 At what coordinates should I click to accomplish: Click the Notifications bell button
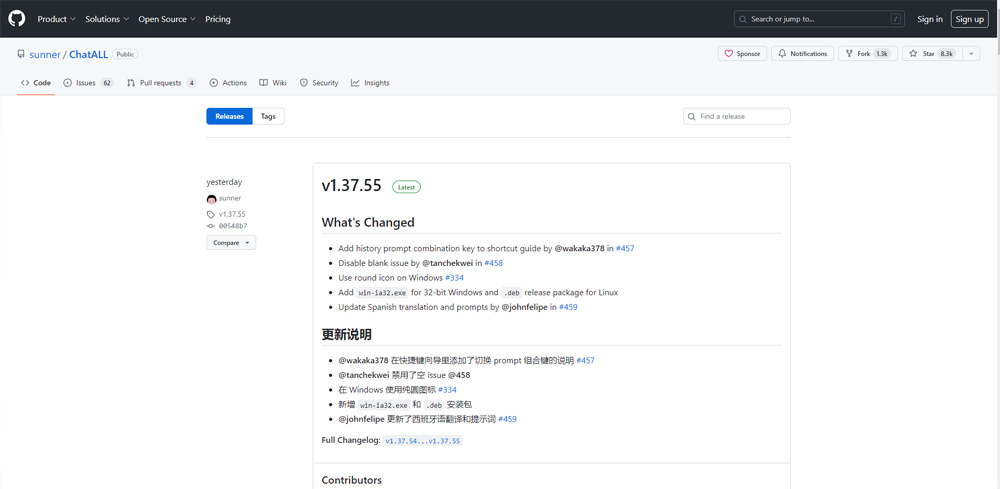(803, 53)
